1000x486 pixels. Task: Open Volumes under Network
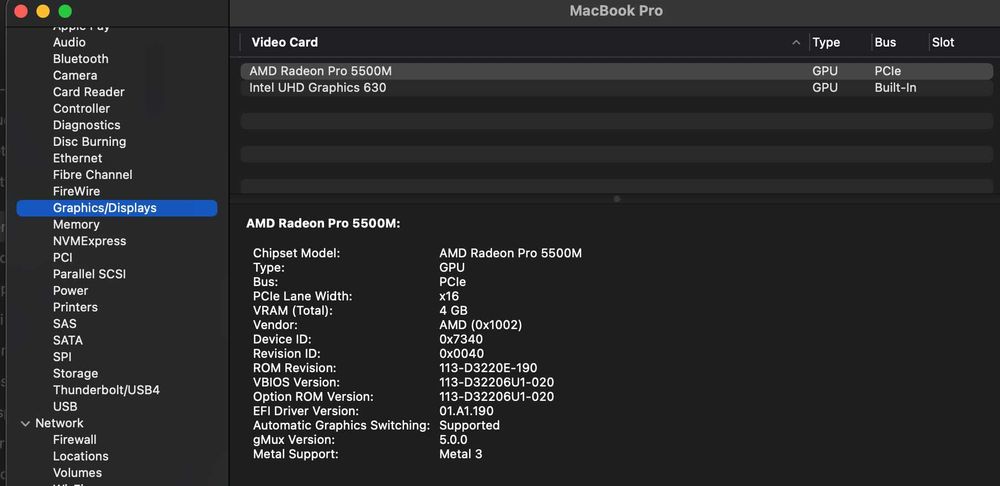(77, 473)
